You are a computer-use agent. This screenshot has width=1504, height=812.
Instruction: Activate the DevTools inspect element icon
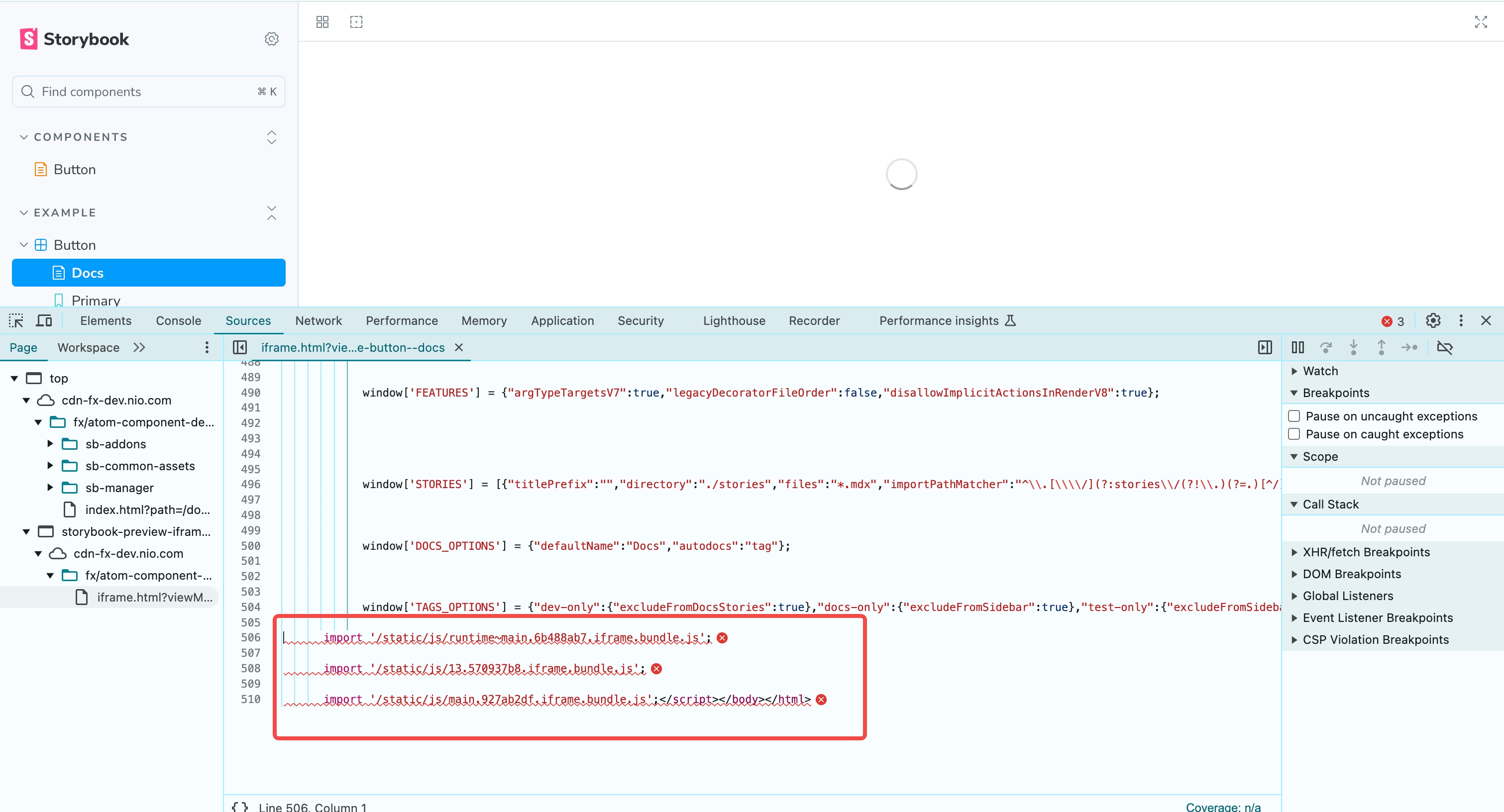[x=16, y=320]
